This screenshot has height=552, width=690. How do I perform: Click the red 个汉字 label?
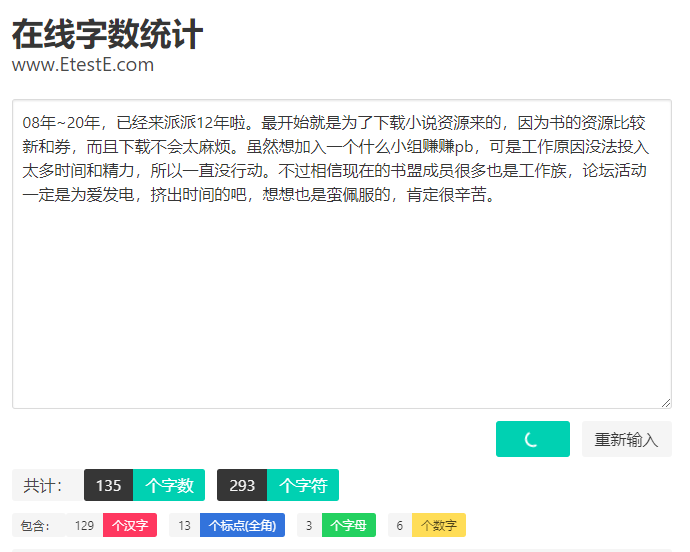click(130, 525)
